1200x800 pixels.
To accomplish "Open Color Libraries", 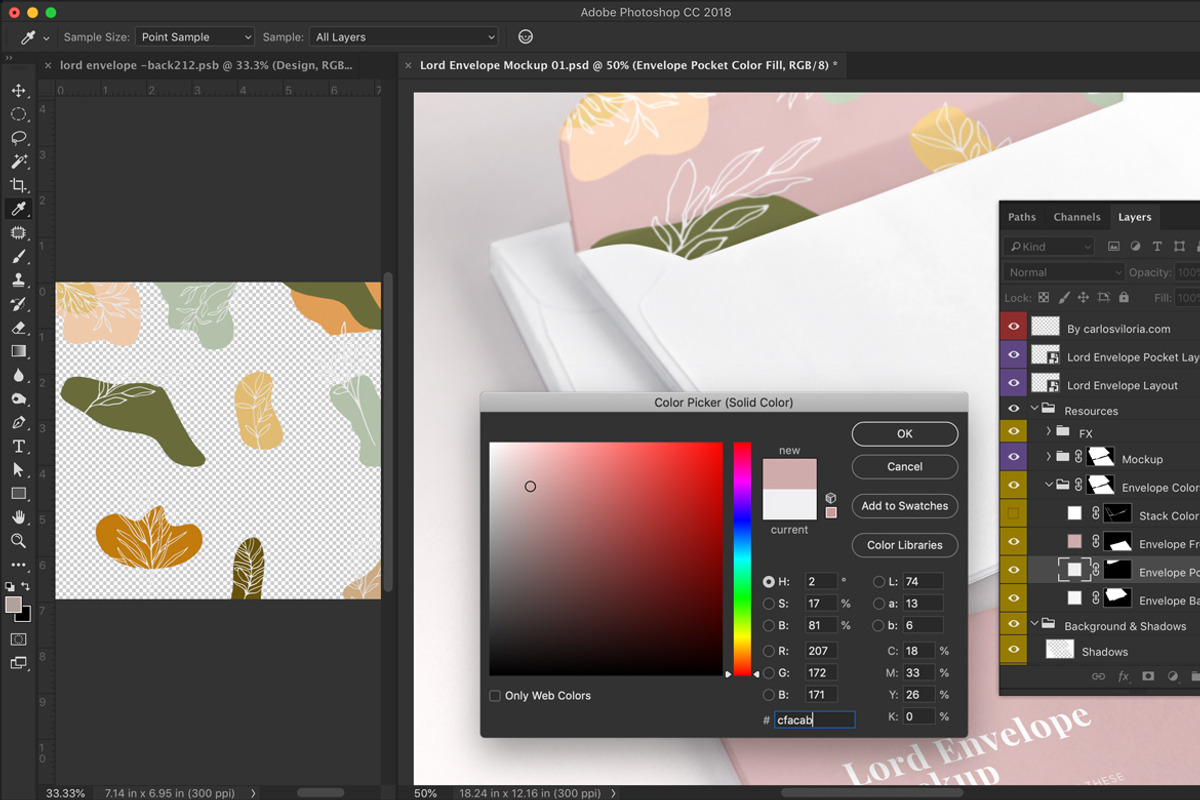I will pos(905,545).
